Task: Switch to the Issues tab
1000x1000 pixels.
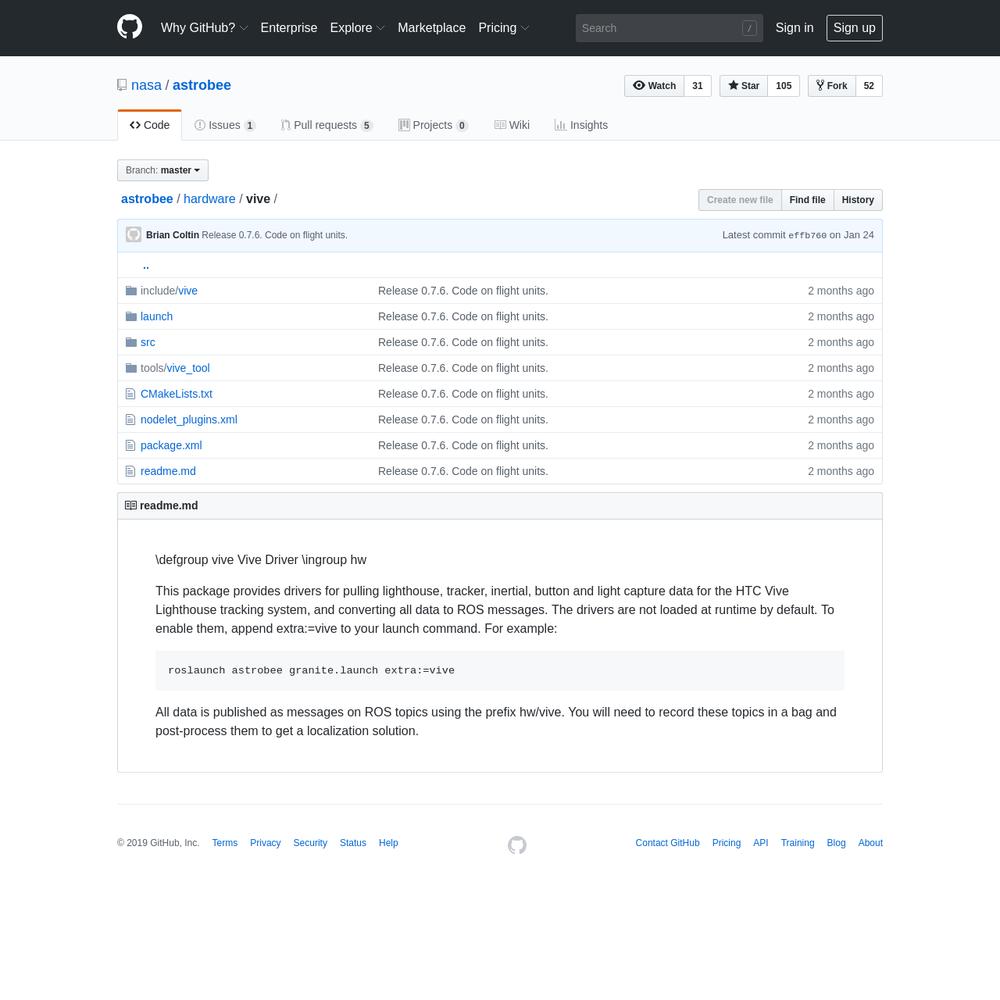Action: pos(224,125)
